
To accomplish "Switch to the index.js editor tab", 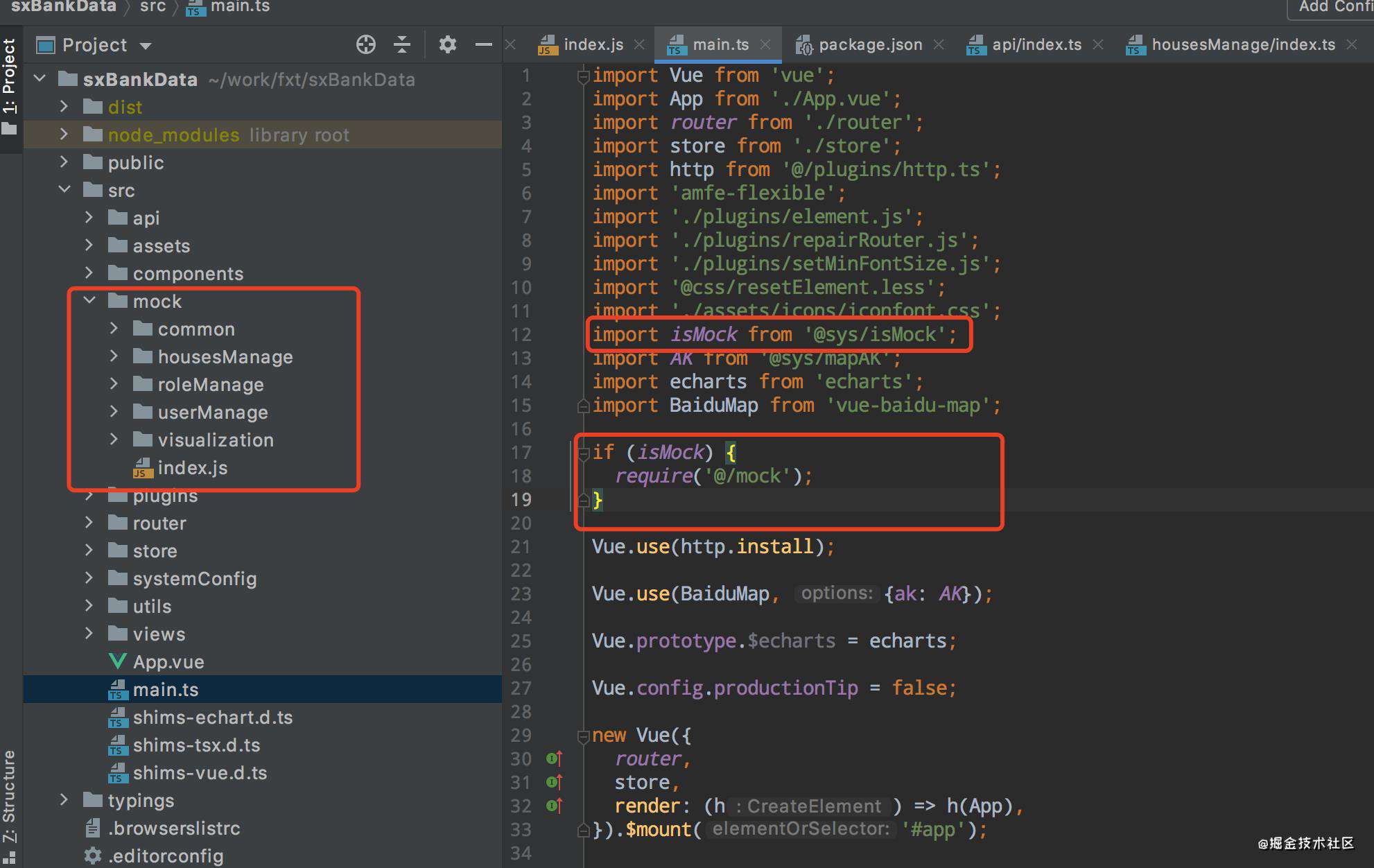I will tap(593, 45).
